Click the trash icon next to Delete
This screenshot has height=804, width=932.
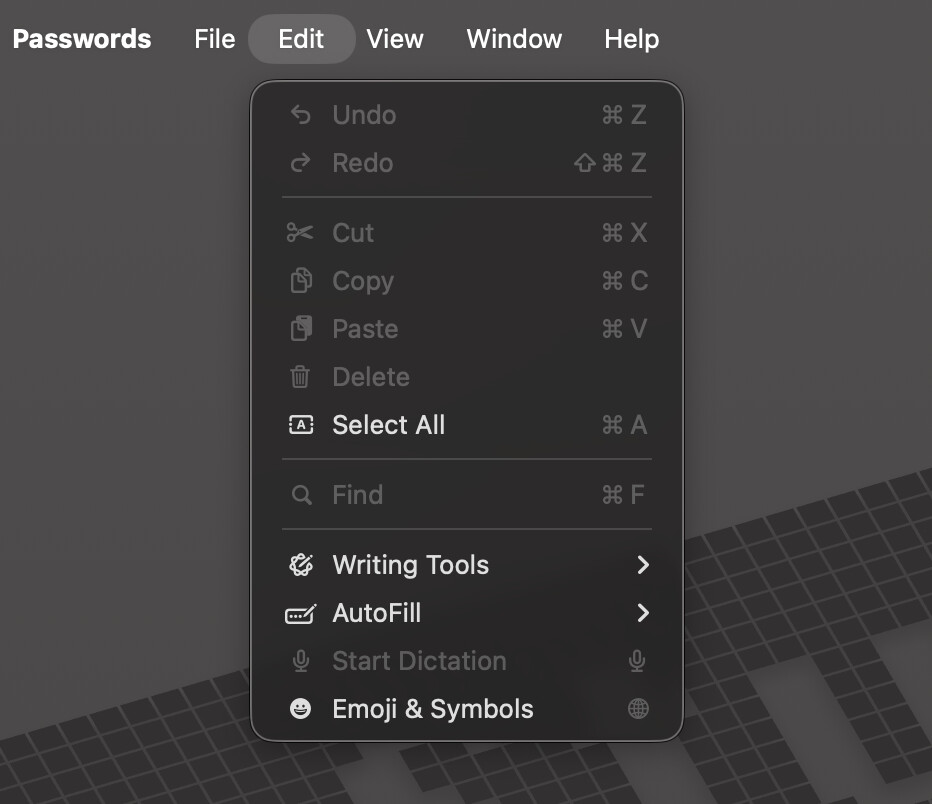pos(300,377)
